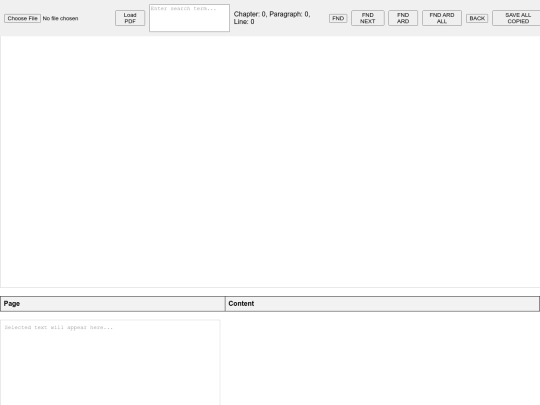Image resolution: width=540 pixels, height=405 pixels.
Task: Click the BACK button
Action: click(477, 18)
